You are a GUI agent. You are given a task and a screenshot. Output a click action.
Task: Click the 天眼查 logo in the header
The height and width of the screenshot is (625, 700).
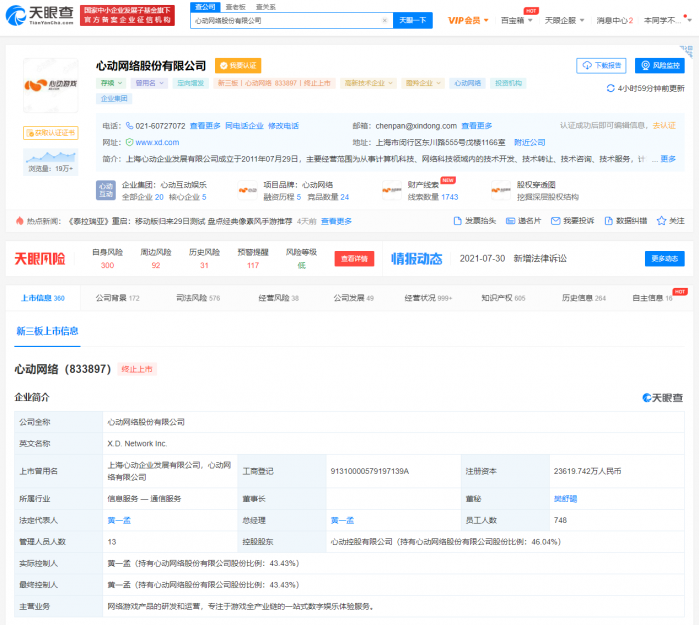point(40,14)
